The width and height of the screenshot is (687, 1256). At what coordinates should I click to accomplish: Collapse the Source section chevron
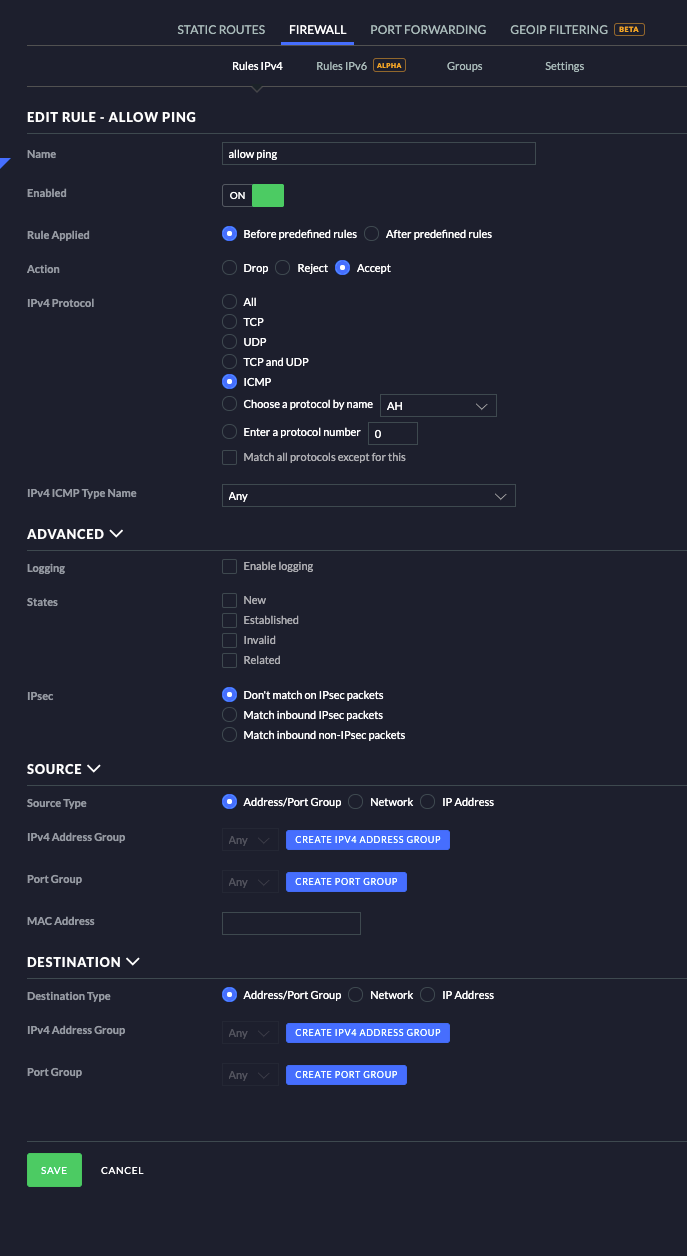coord(94,769)
